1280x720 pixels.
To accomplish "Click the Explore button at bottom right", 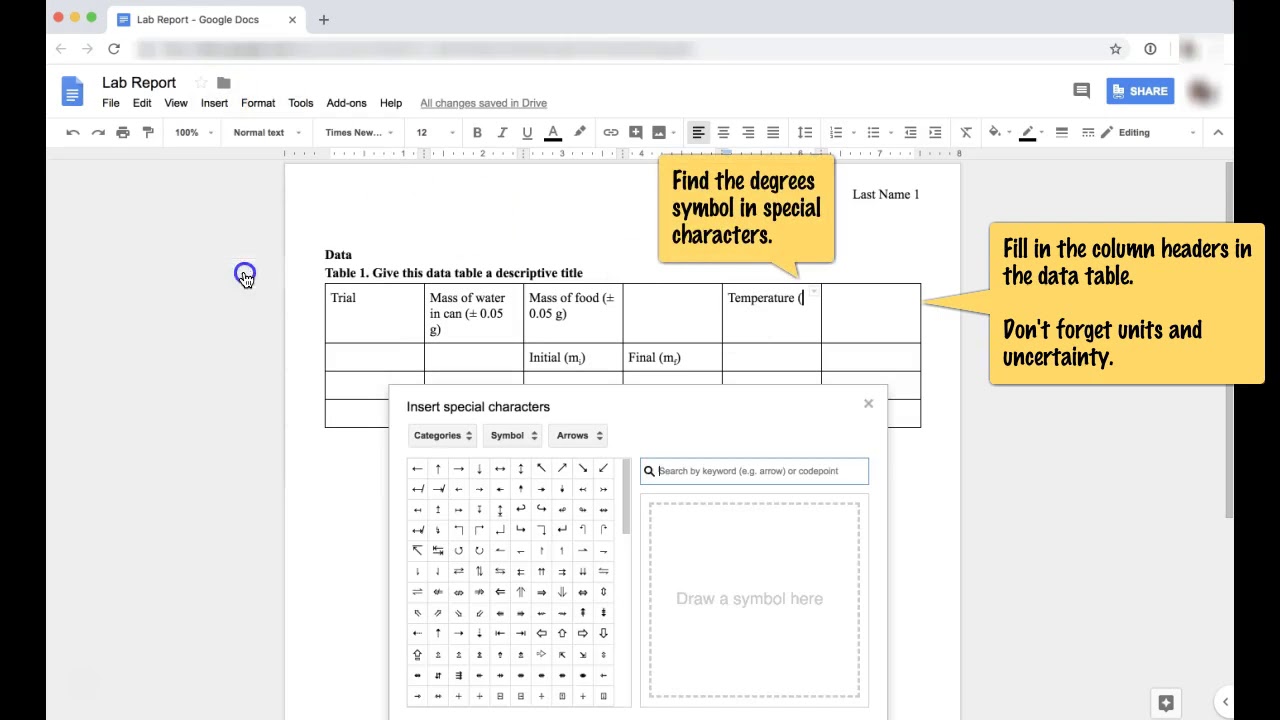I will (x=1165, y=702).
